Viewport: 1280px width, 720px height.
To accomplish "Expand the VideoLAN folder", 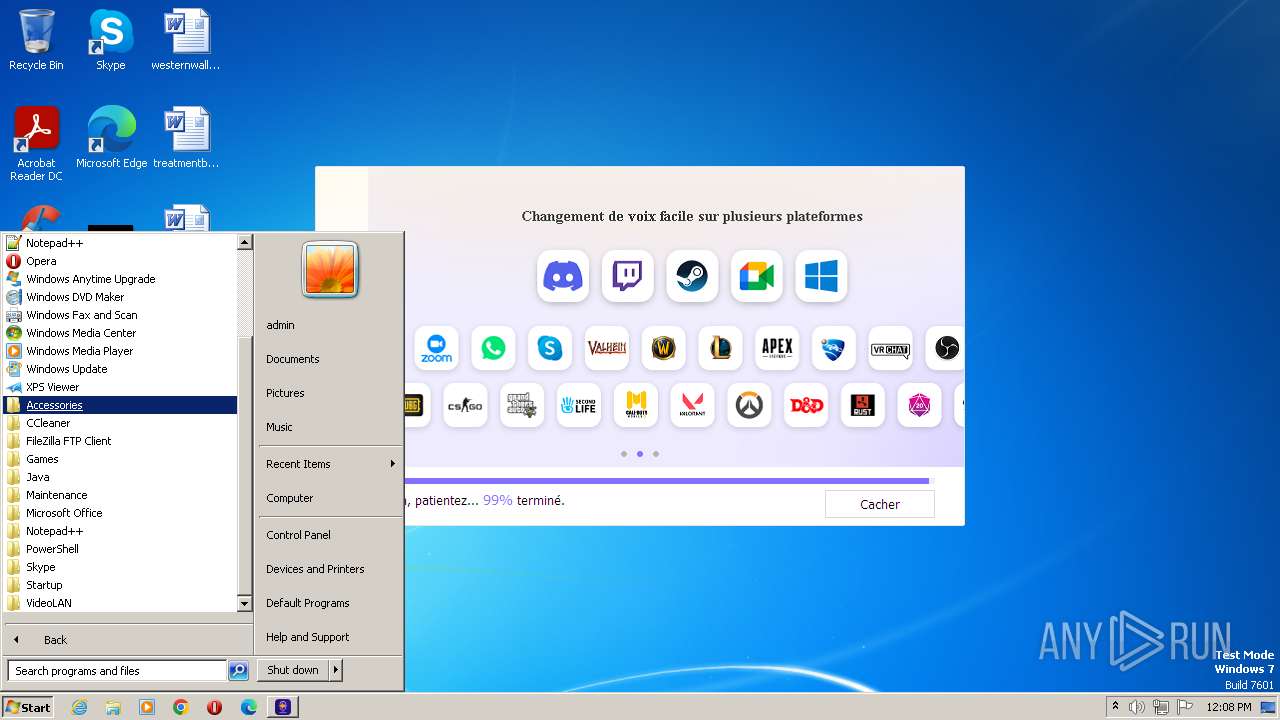I will (120, 603).
